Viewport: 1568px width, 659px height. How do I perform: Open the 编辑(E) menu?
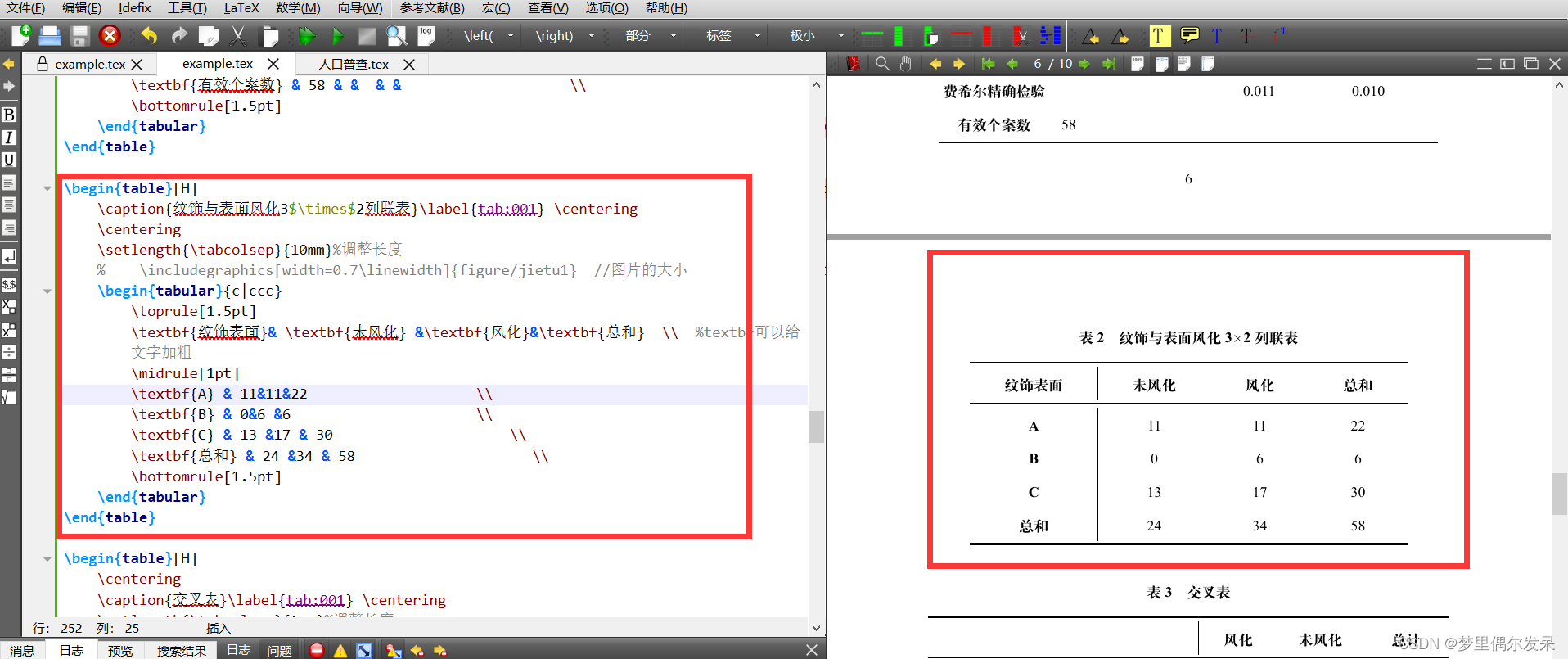coord(82,8)
